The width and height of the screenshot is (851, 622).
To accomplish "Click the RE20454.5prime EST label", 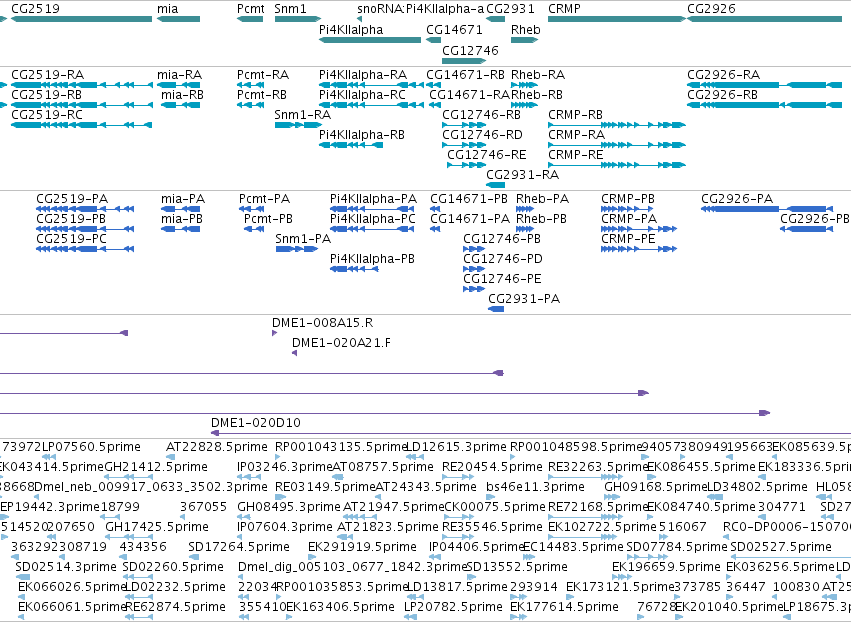I will tap(492, 467).
